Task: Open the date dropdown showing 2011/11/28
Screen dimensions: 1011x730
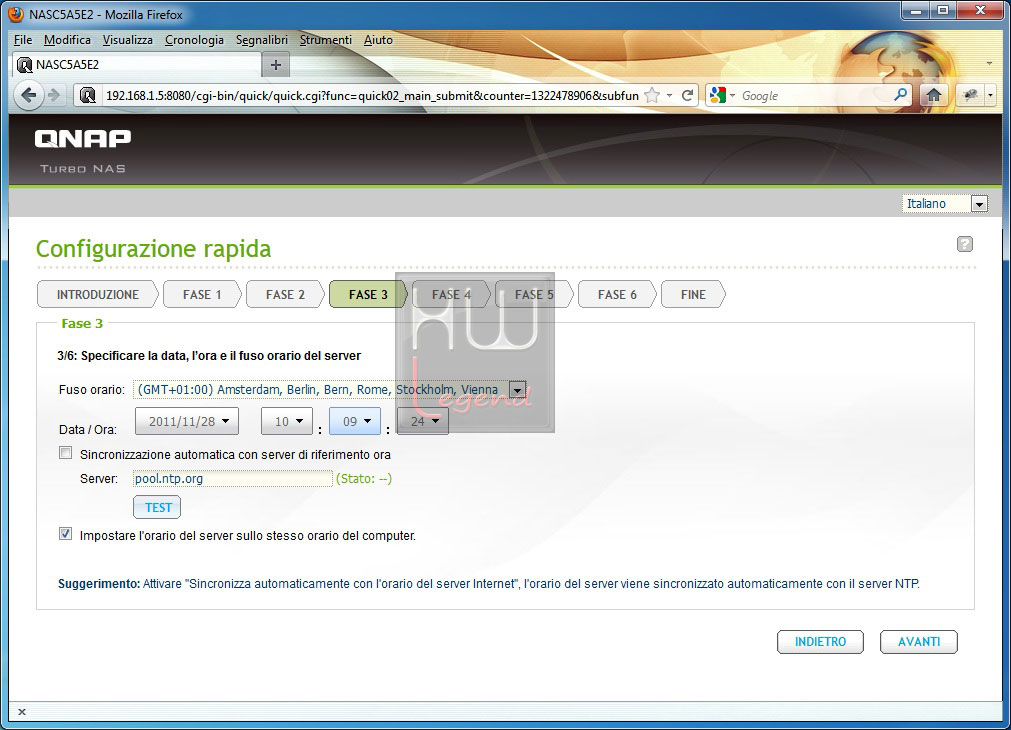Action: [187, 421]
